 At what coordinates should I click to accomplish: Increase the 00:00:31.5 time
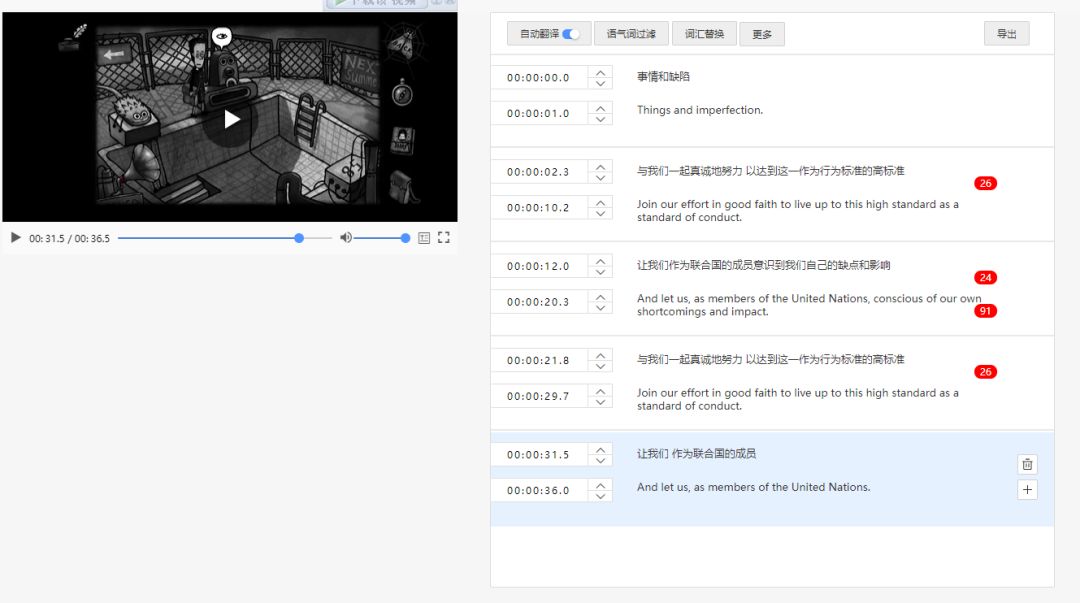pyautogui.click(x=601, y=449)
